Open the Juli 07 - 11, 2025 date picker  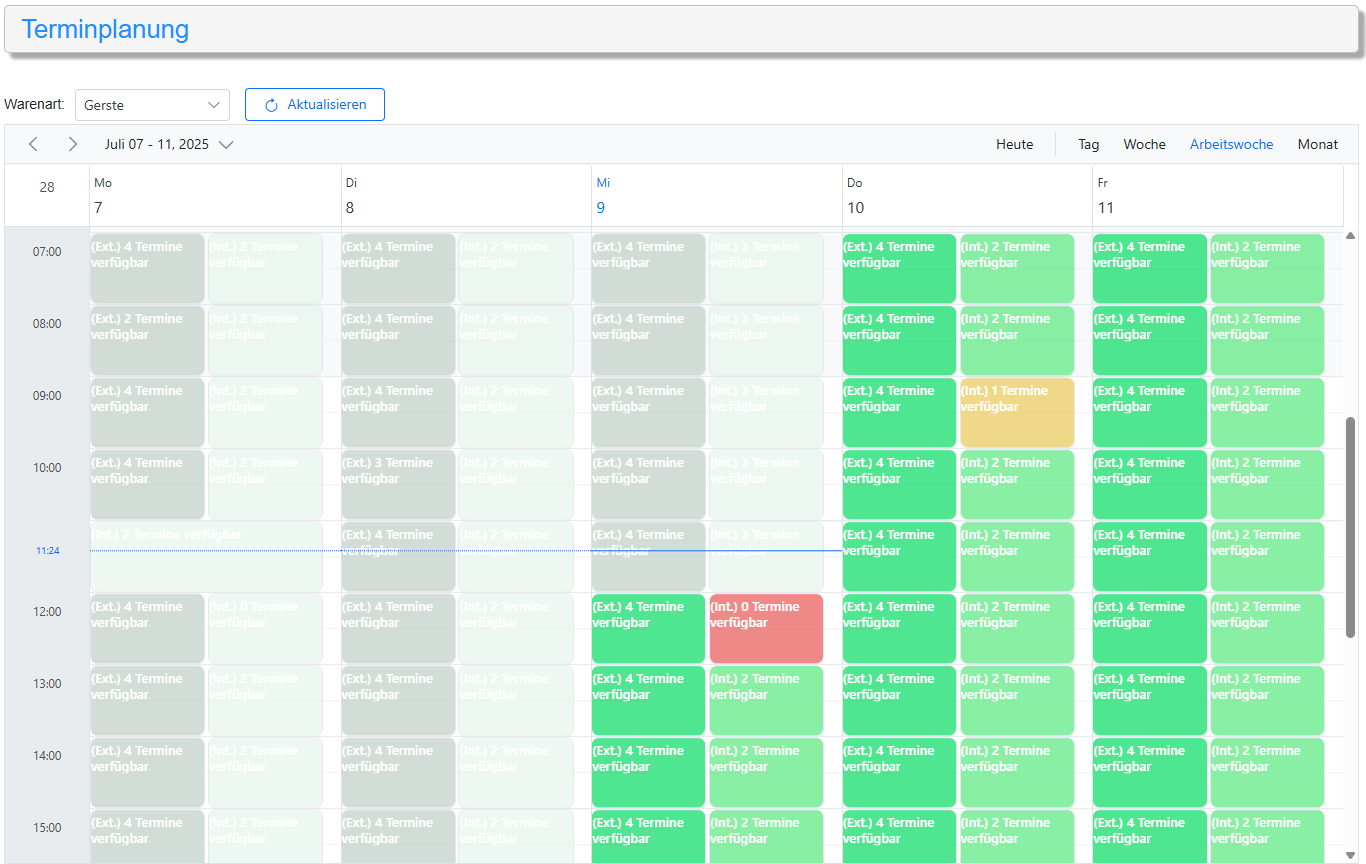[x=169, y=144]
